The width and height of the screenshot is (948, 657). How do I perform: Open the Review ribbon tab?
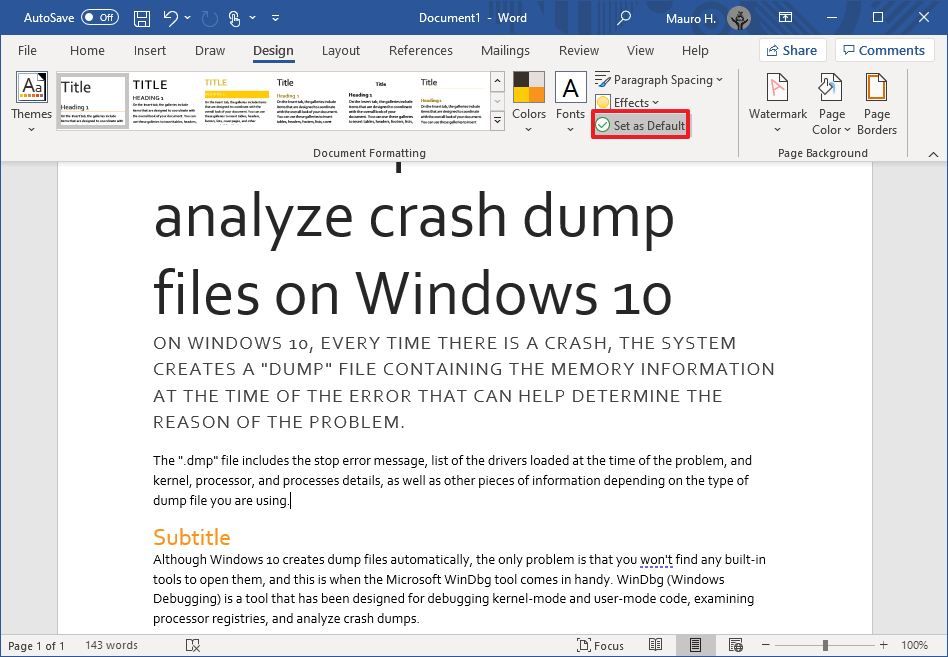(578, 50)
